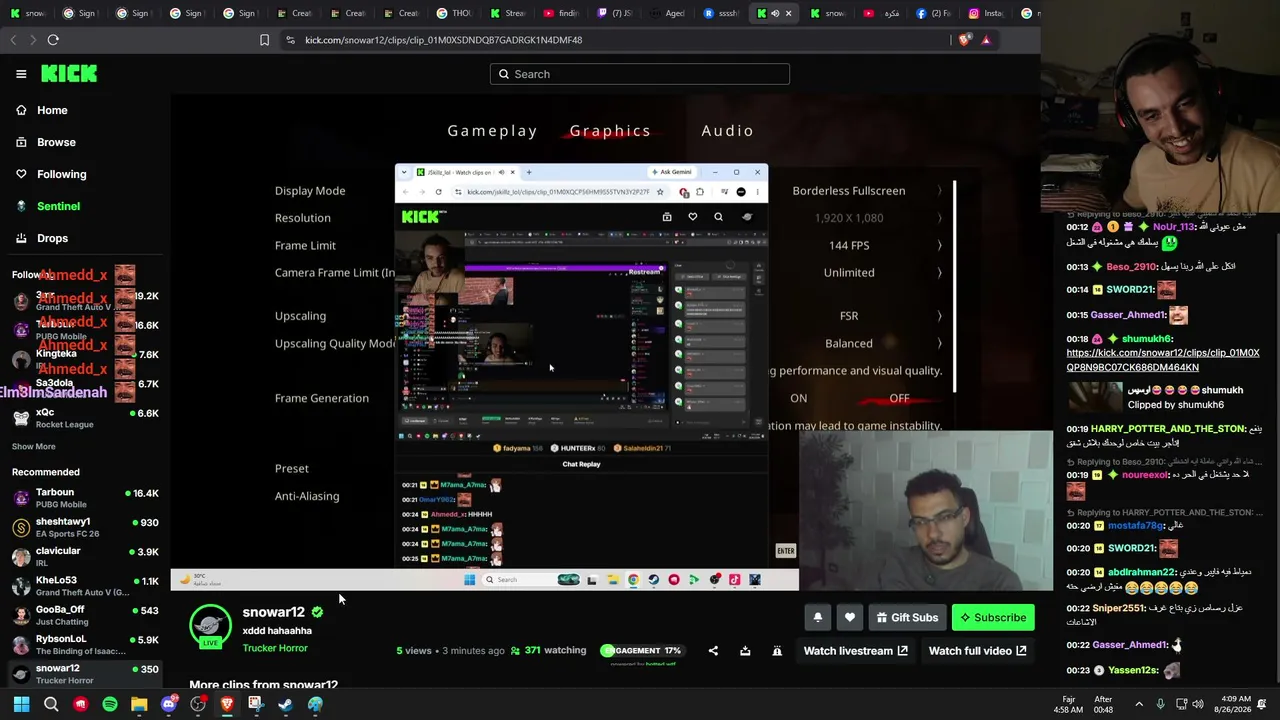Report the clip with the siren icon

coord(777,651)
